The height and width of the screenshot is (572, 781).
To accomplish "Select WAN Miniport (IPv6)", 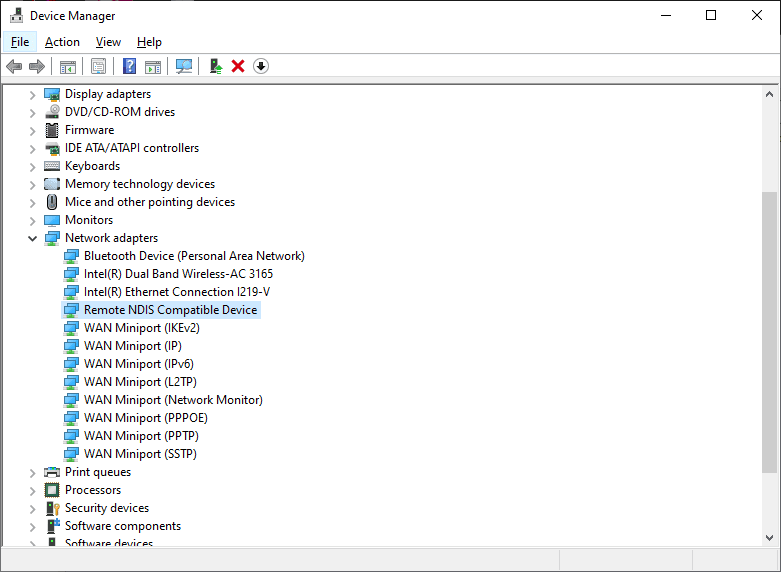I will point(138,364).
